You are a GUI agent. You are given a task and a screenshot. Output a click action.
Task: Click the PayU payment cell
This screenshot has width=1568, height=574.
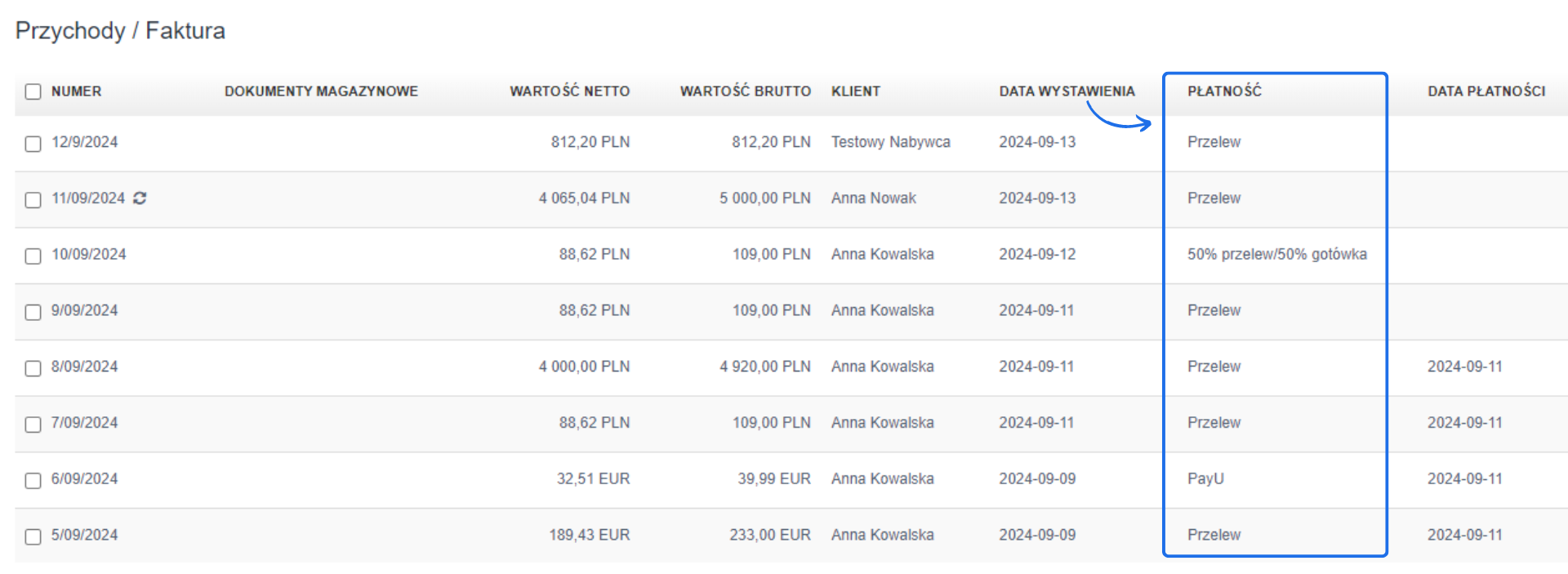coord(1205,479)
